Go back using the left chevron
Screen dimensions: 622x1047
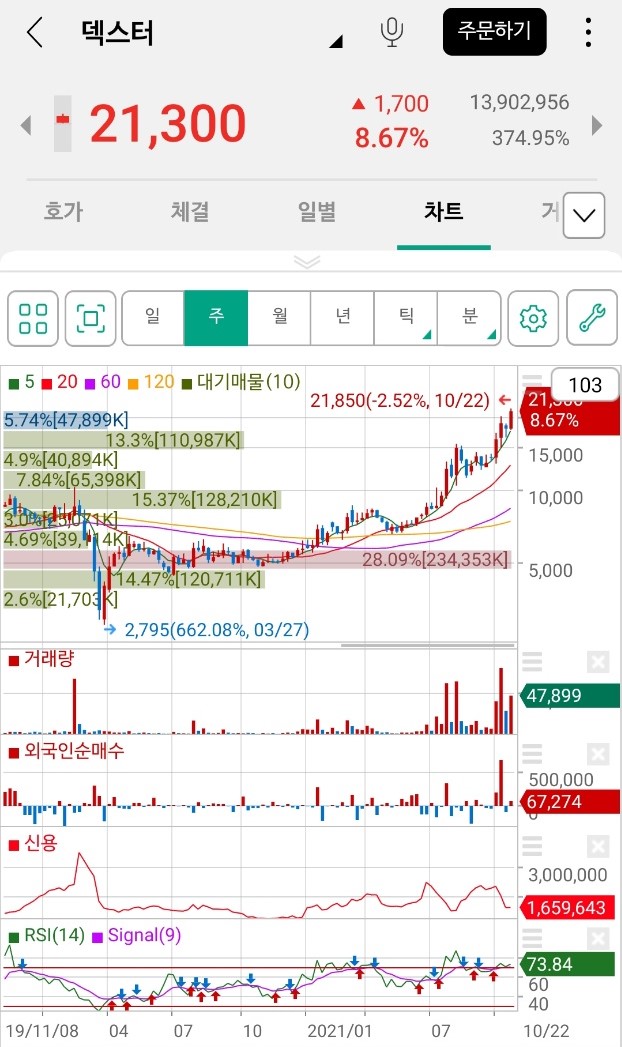35,32
